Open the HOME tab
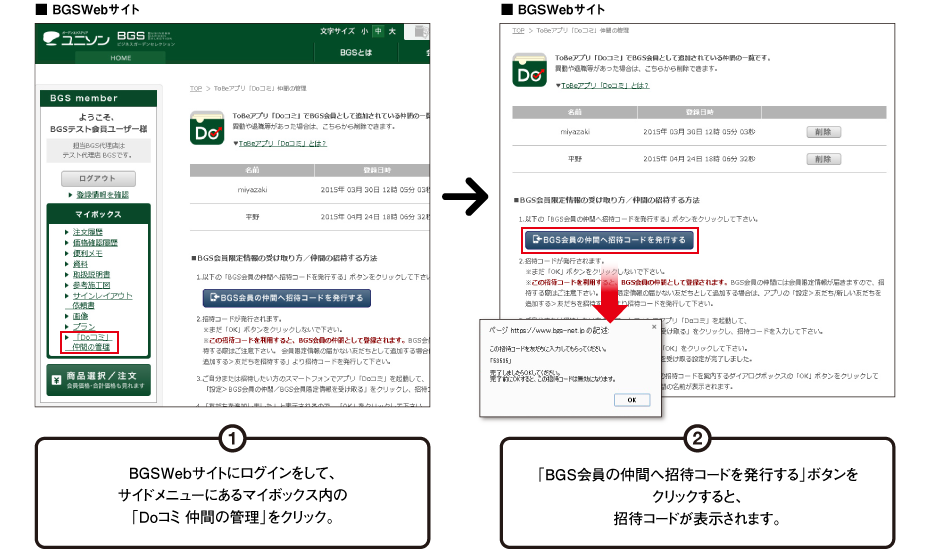The height and width of the screenshot is (550, 930). [120, 58]
